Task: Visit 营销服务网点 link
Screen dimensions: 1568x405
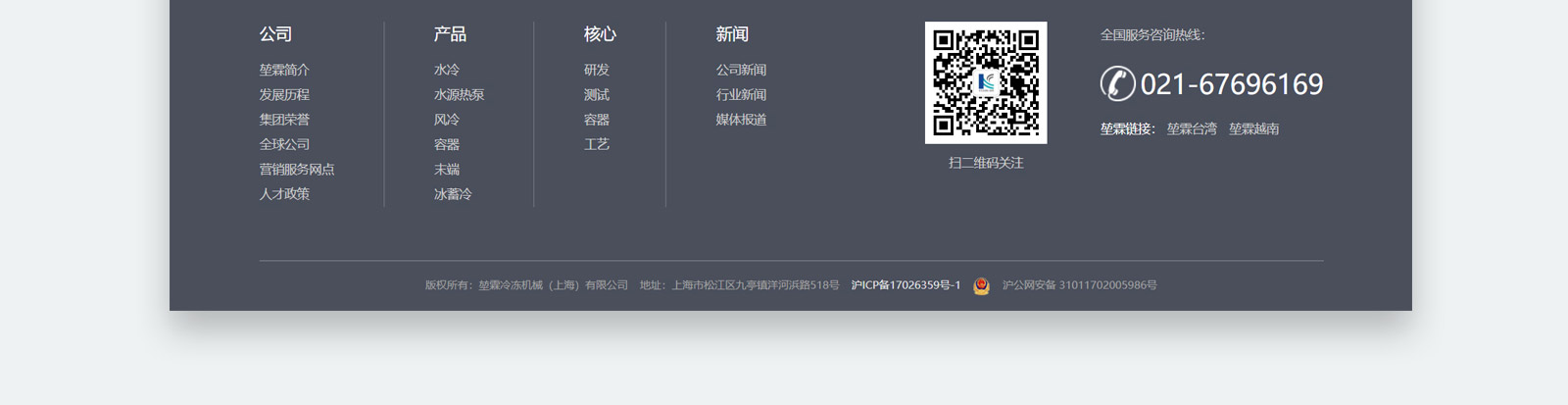Action: point(297,170)
